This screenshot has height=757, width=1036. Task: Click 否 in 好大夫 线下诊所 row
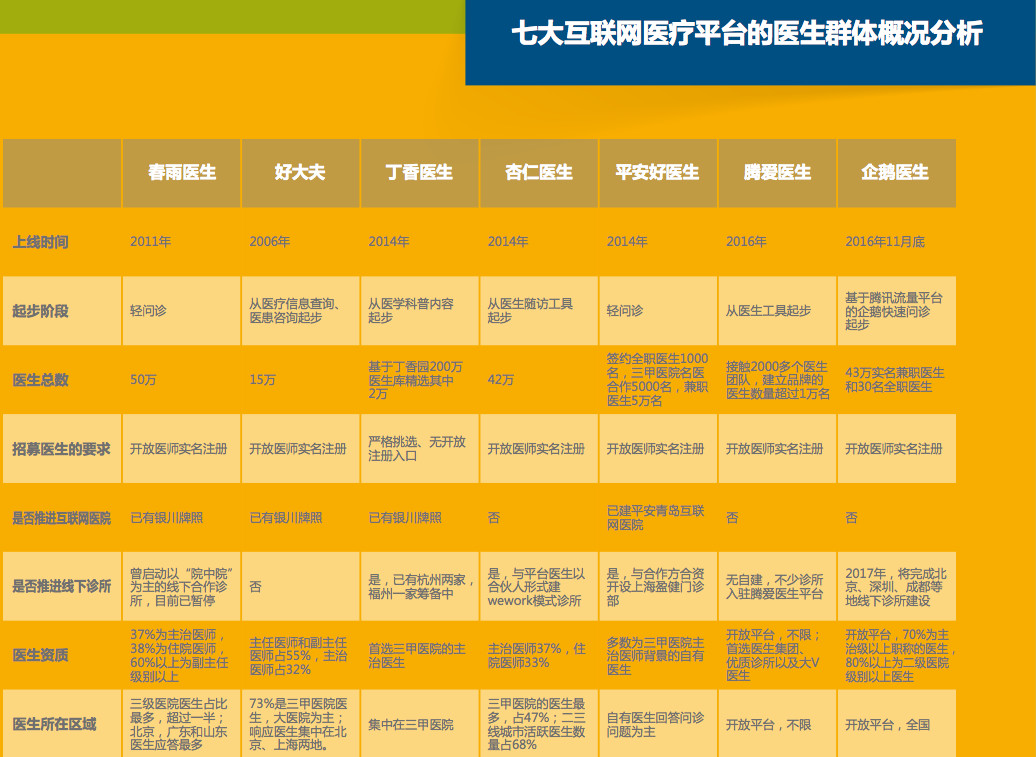255,587
